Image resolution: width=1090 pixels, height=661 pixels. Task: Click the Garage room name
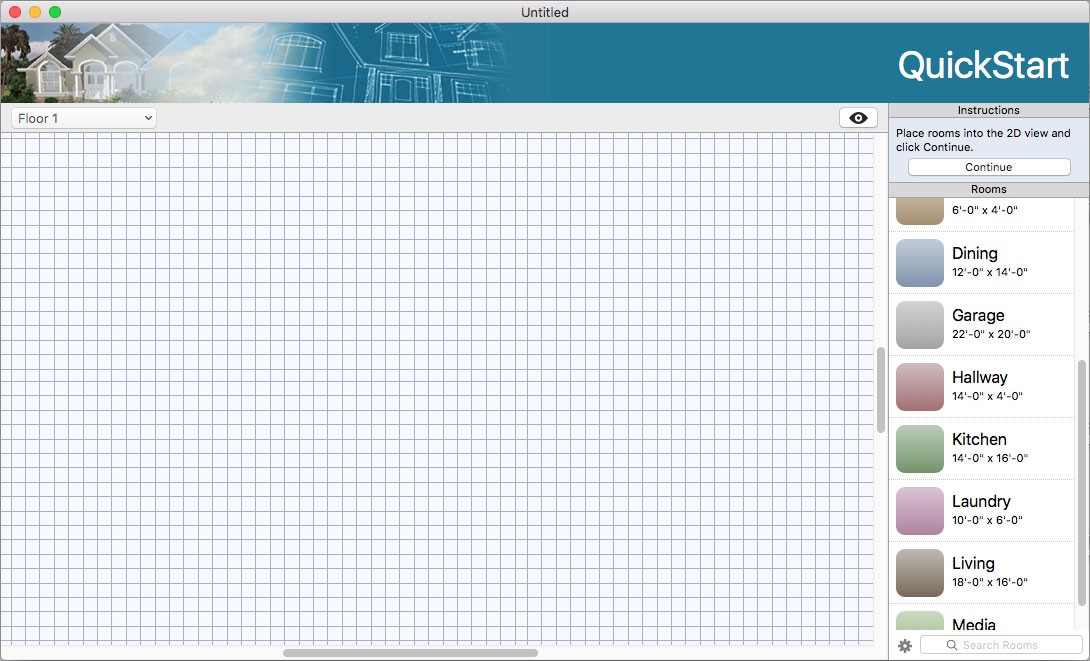pyautogui.click(x=978, y=316)
